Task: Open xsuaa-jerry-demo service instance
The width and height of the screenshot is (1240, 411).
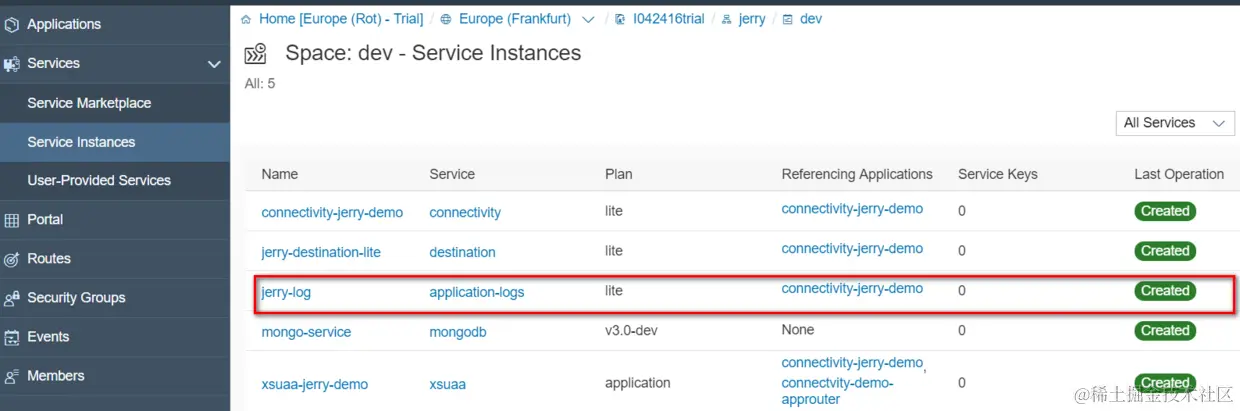Action: [x=315, y=384]
